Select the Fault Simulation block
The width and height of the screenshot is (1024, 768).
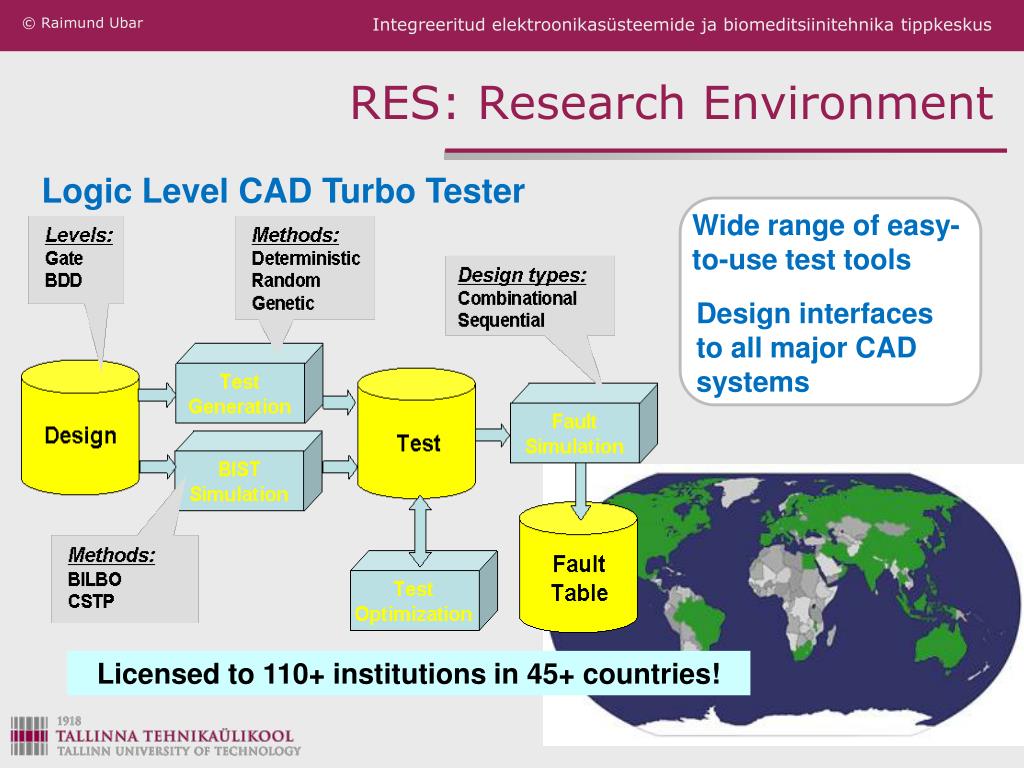[574, 434]
